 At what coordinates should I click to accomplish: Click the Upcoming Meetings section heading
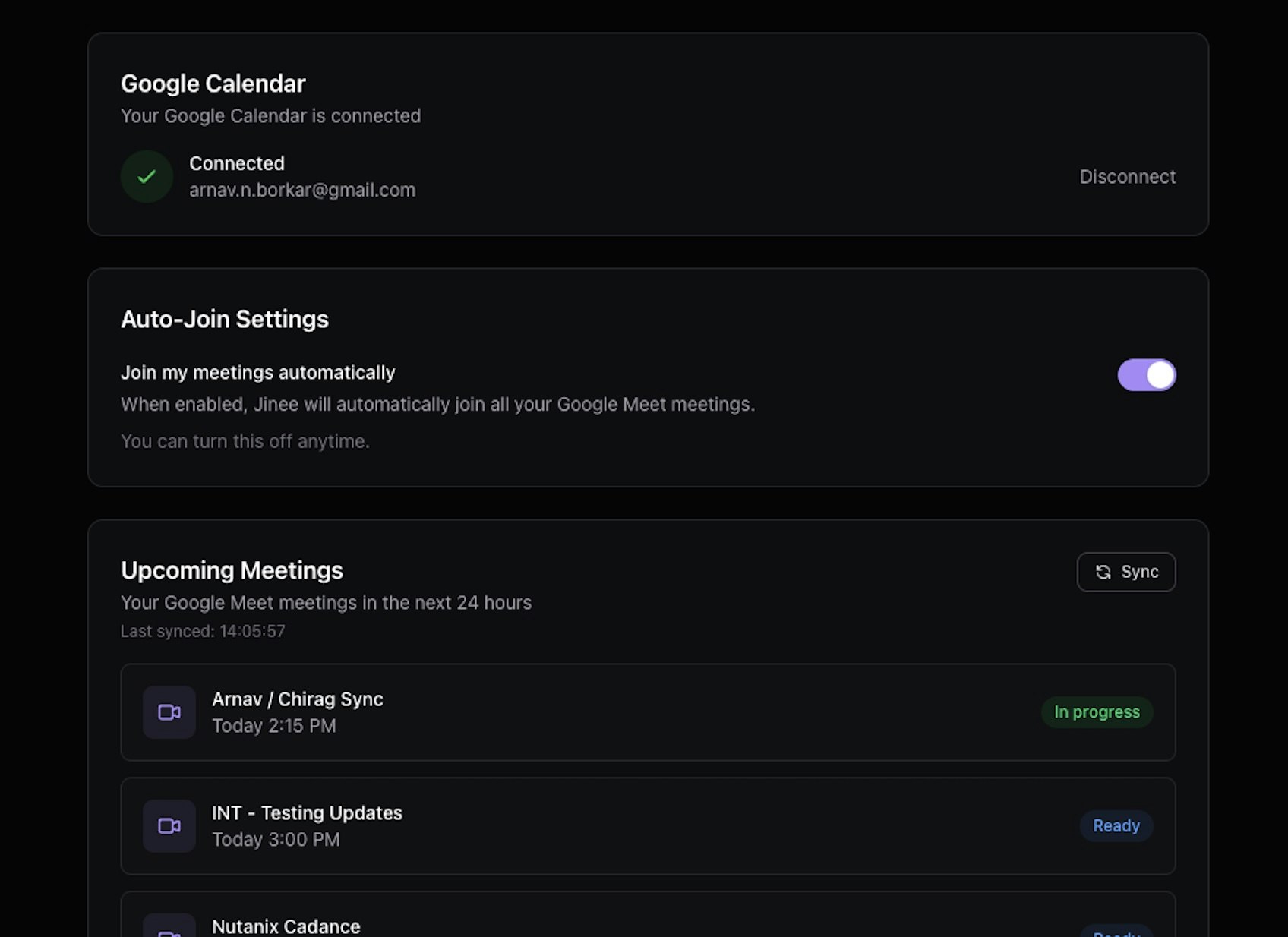point(232,570)
